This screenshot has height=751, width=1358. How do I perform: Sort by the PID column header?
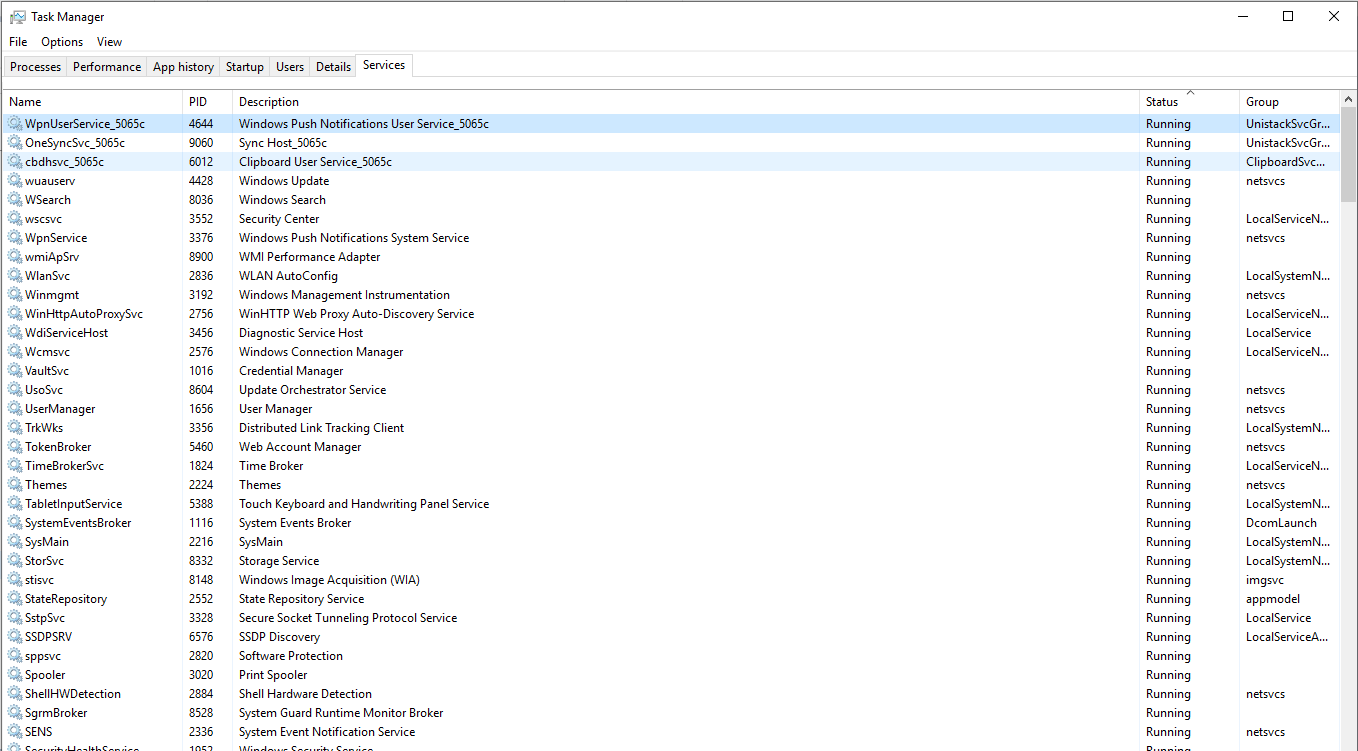coord(208,102)
